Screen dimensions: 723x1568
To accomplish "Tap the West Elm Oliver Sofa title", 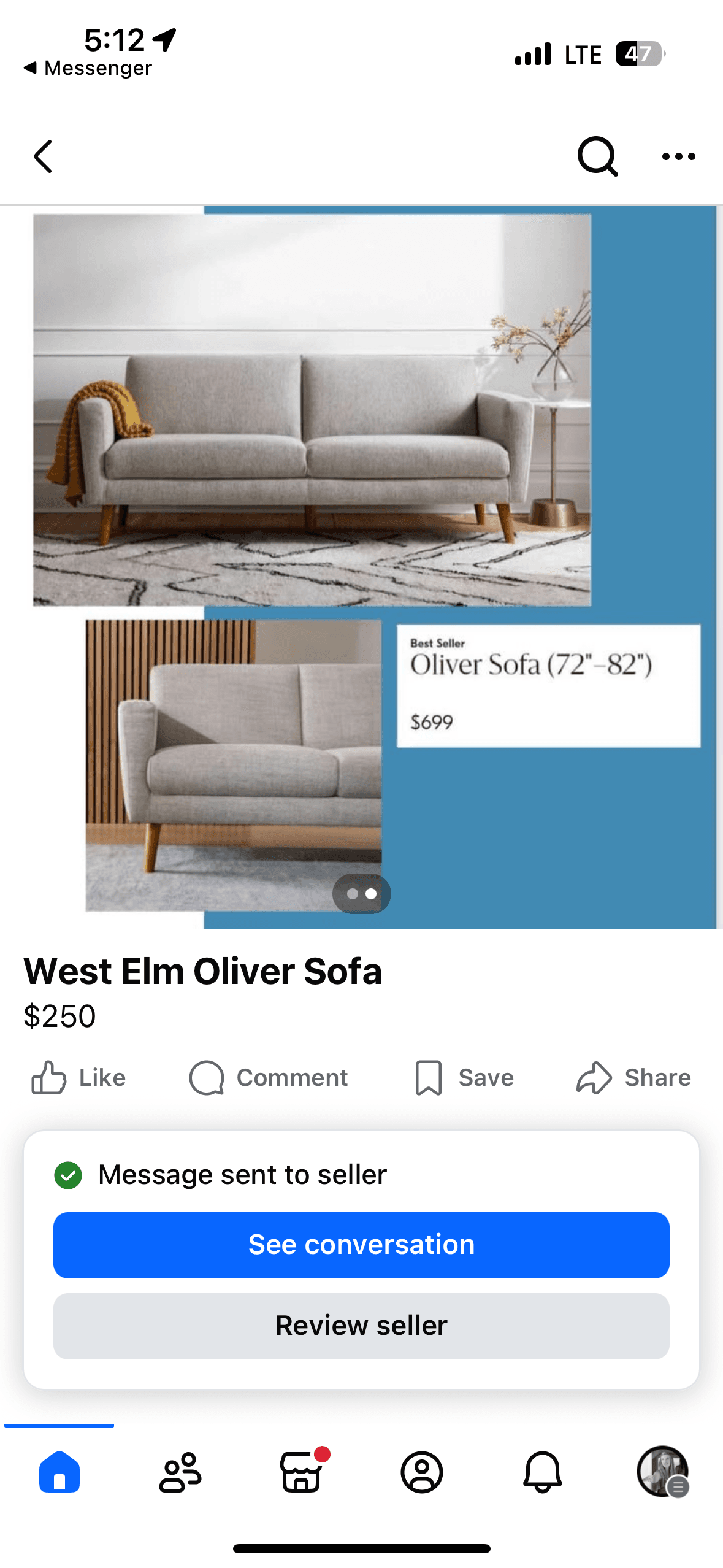I will pyautogui.click(x=203, y=972).
